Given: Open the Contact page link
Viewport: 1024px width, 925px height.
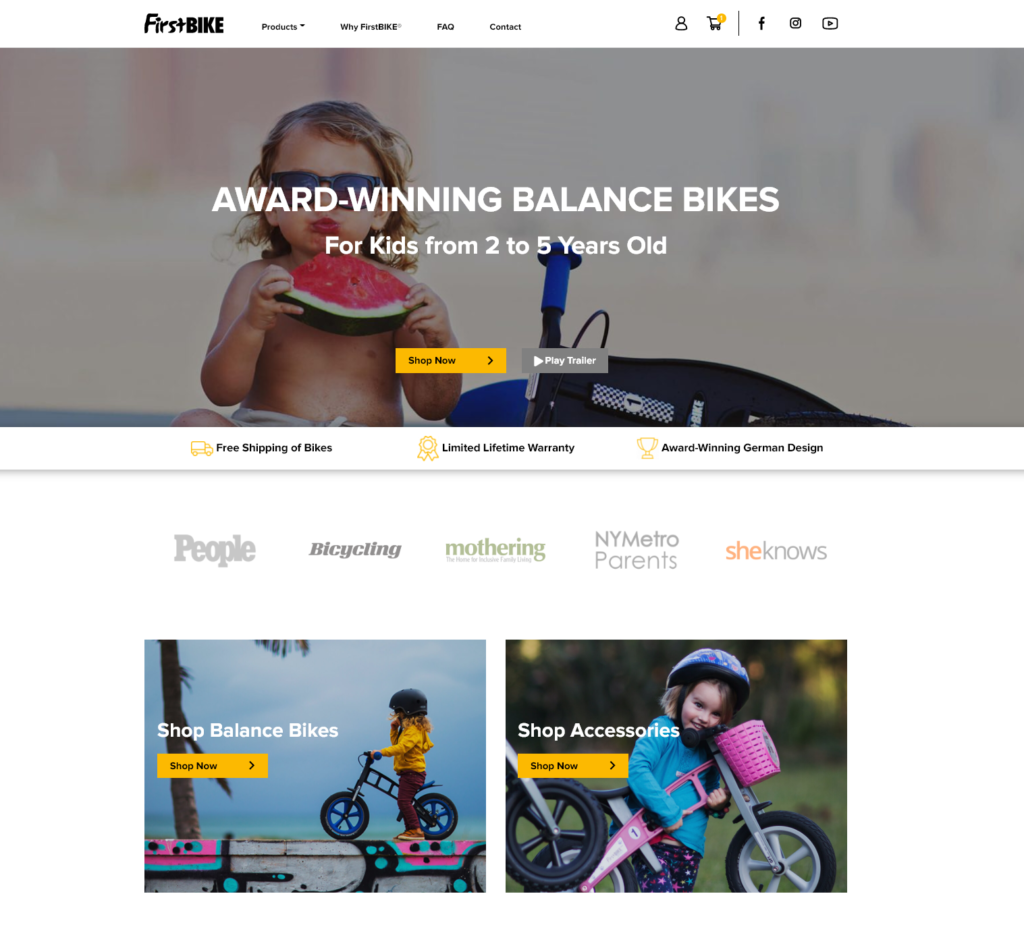Looking at the screenshot, I should point(505,27).
